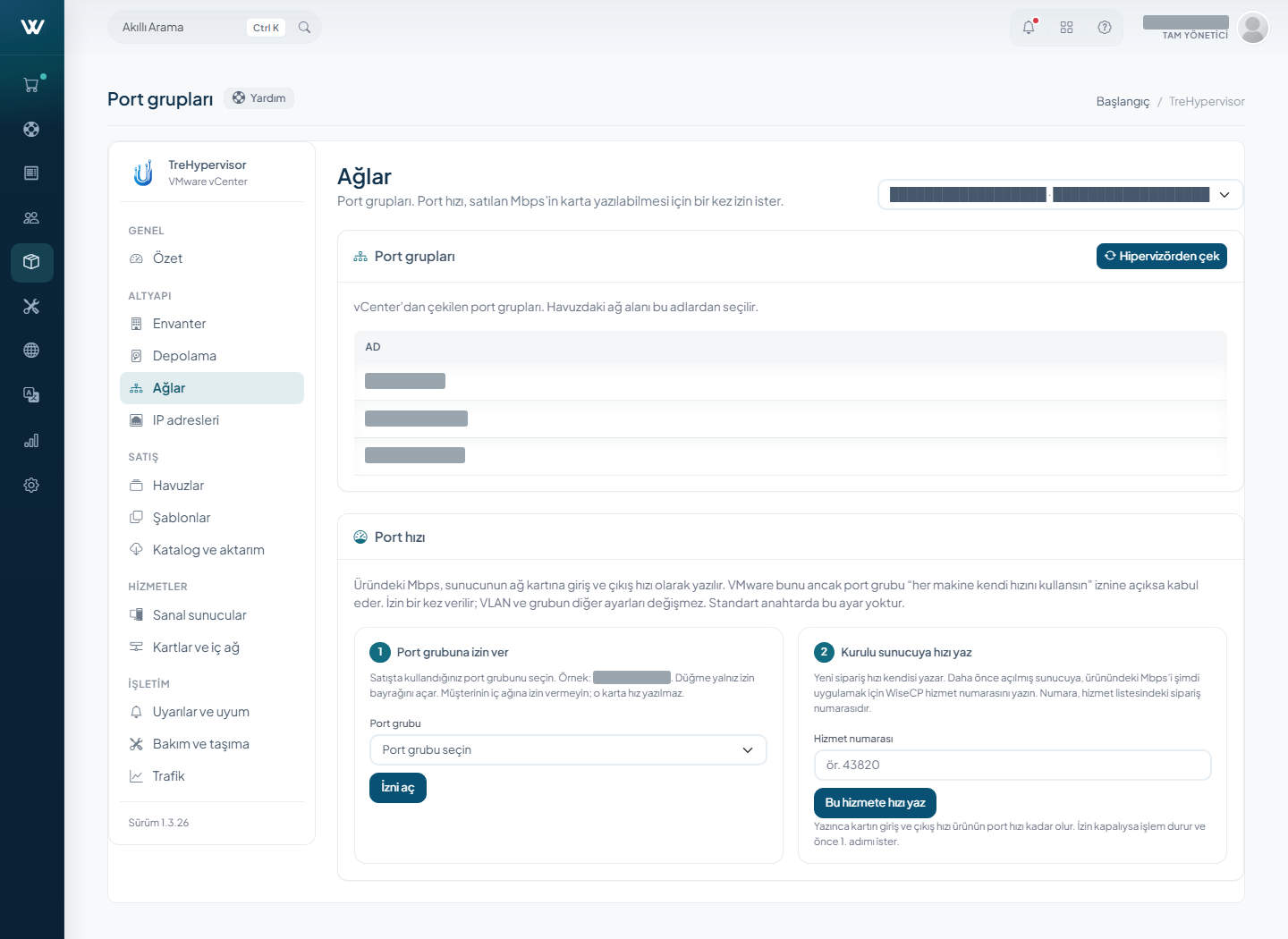Click Bu hizmete hızı yaz button
Image resolution: width=1288 pixels, height=939 pixels.
tap(875, 803)
